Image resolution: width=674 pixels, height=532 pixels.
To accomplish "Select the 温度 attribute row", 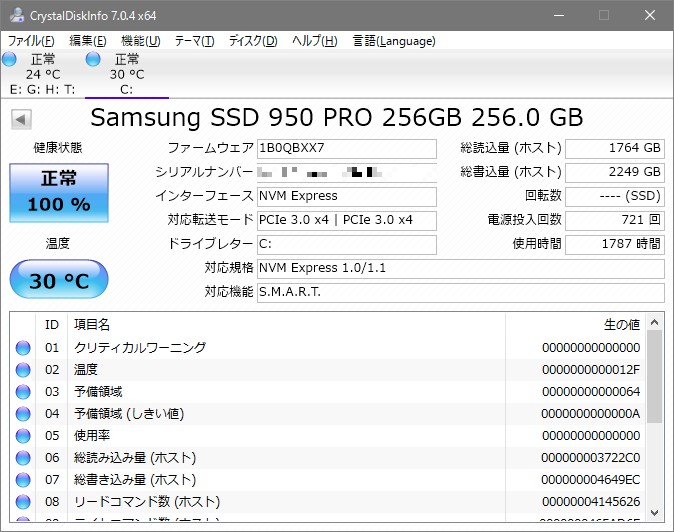I will point(327,370).
